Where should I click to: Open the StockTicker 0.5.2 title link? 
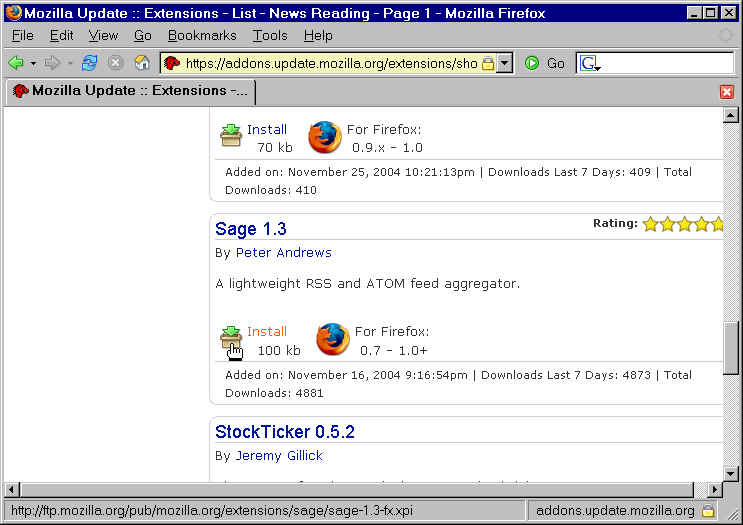pos(285,432)
